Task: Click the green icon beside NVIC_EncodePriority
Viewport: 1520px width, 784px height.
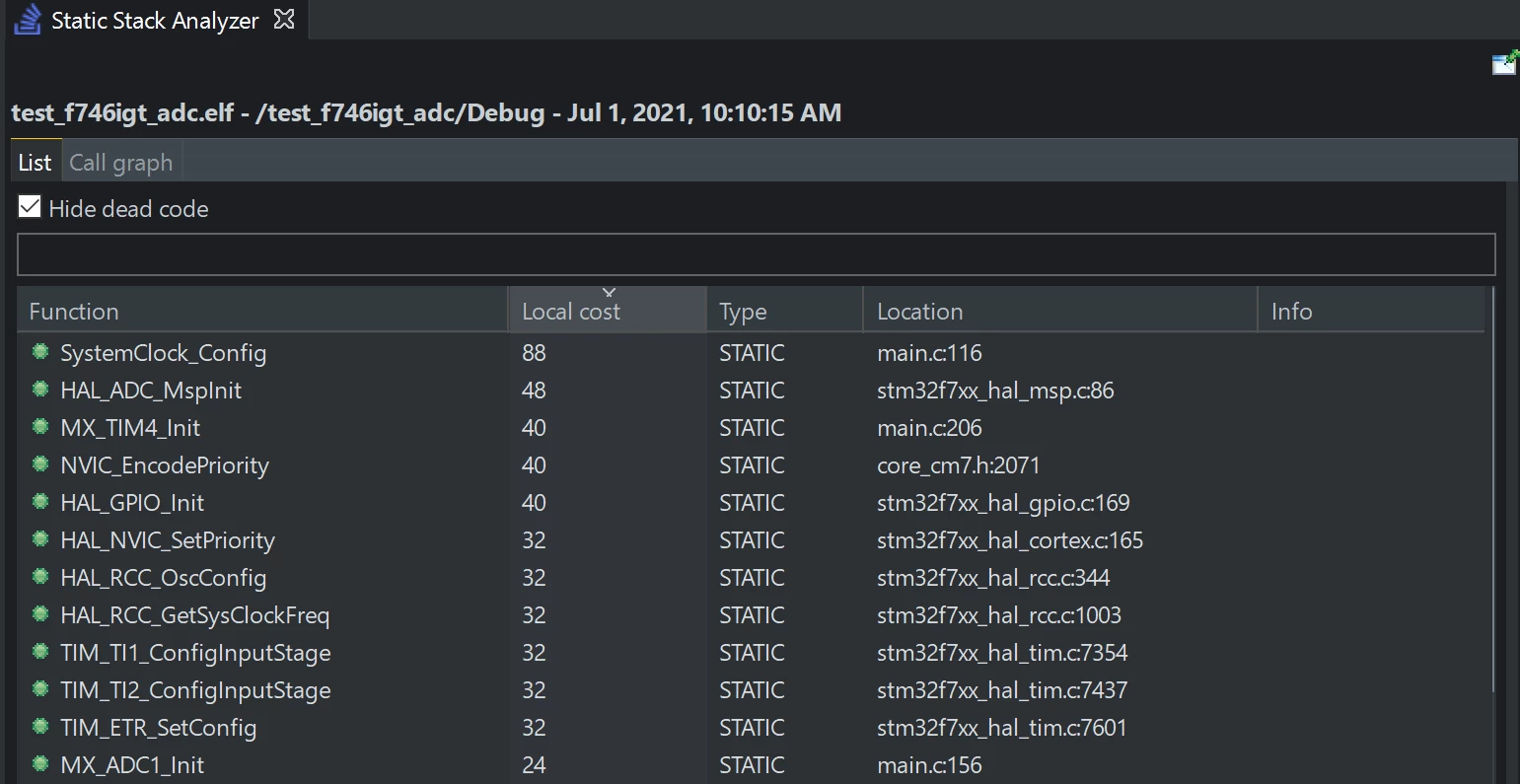Action: tap(40, 464)
